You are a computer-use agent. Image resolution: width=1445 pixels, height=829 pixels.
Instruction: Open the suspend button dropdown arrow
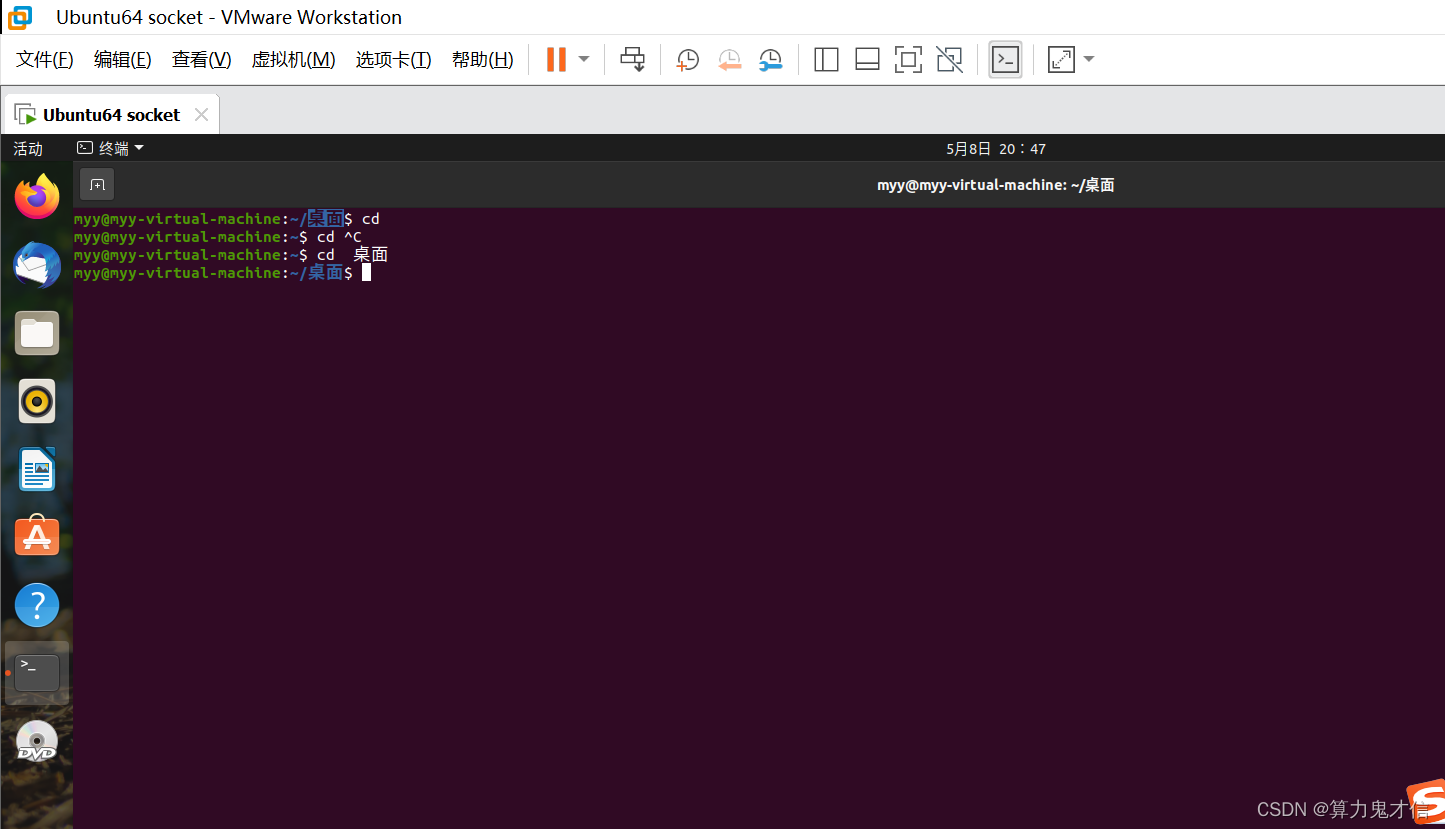583,59
